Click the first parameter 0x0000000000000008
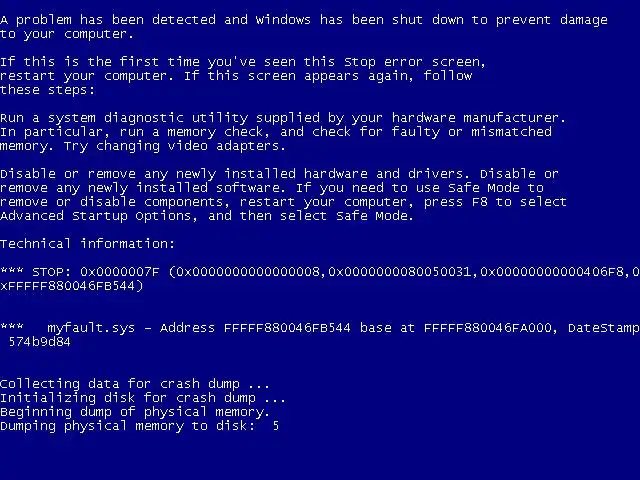This screenshot has width=640, height=480. click(248, 272)
